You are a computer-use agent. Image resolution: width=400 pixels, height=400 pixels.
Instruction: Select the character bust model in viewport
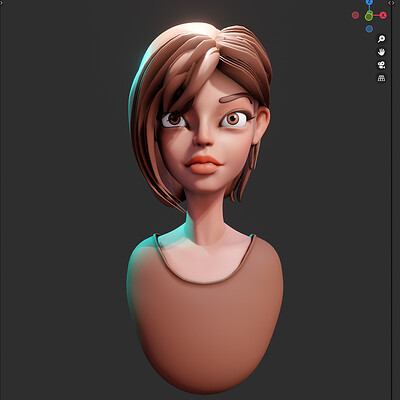[204, 207]
